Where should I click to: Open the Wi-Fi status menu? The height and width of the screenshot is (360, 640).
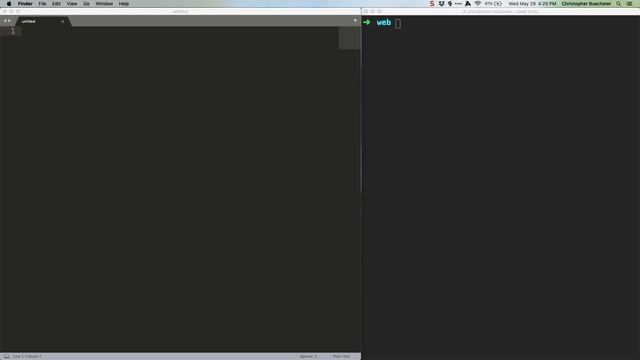(x=478, y=4)
